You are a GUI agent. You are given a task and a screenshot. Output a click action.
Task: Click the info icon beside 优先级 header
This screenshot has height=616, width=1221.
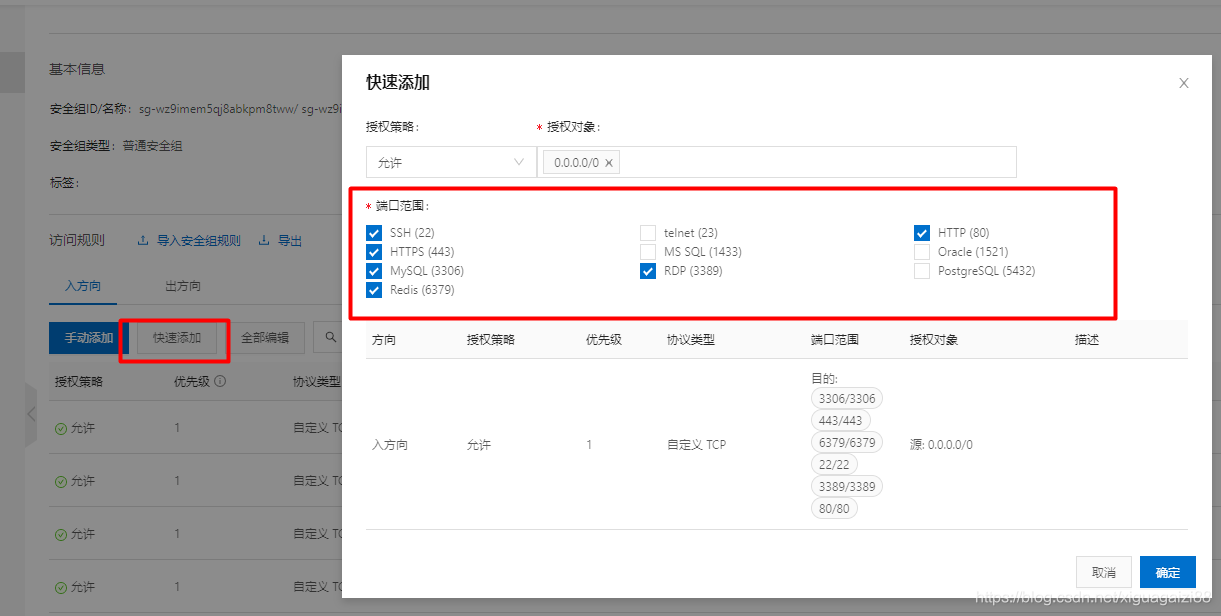coord(219,381)
